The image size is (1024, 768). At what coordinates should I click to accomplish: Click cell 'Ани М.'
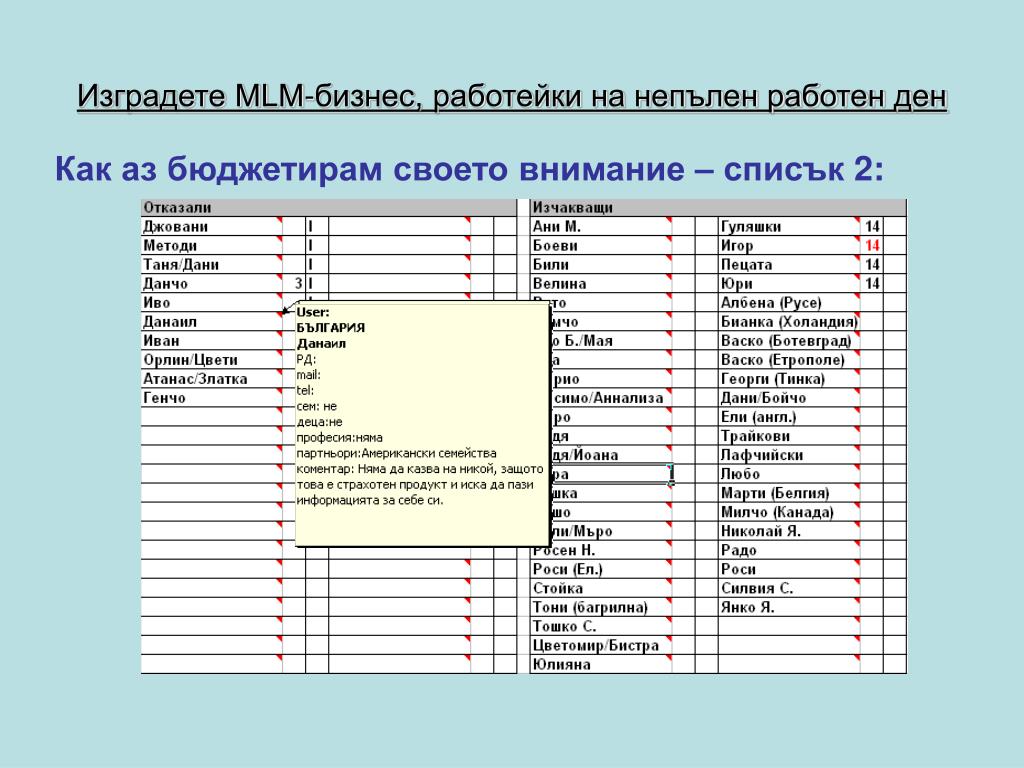(601, 227)
